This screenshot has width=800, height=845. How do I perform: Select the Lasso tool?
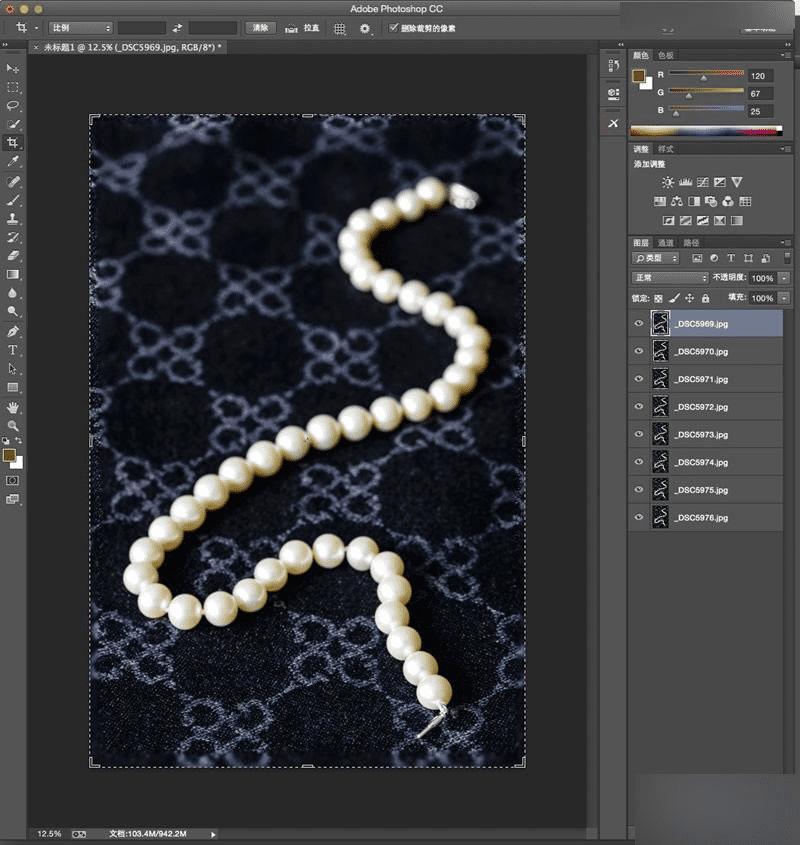(x=13, y=105)
